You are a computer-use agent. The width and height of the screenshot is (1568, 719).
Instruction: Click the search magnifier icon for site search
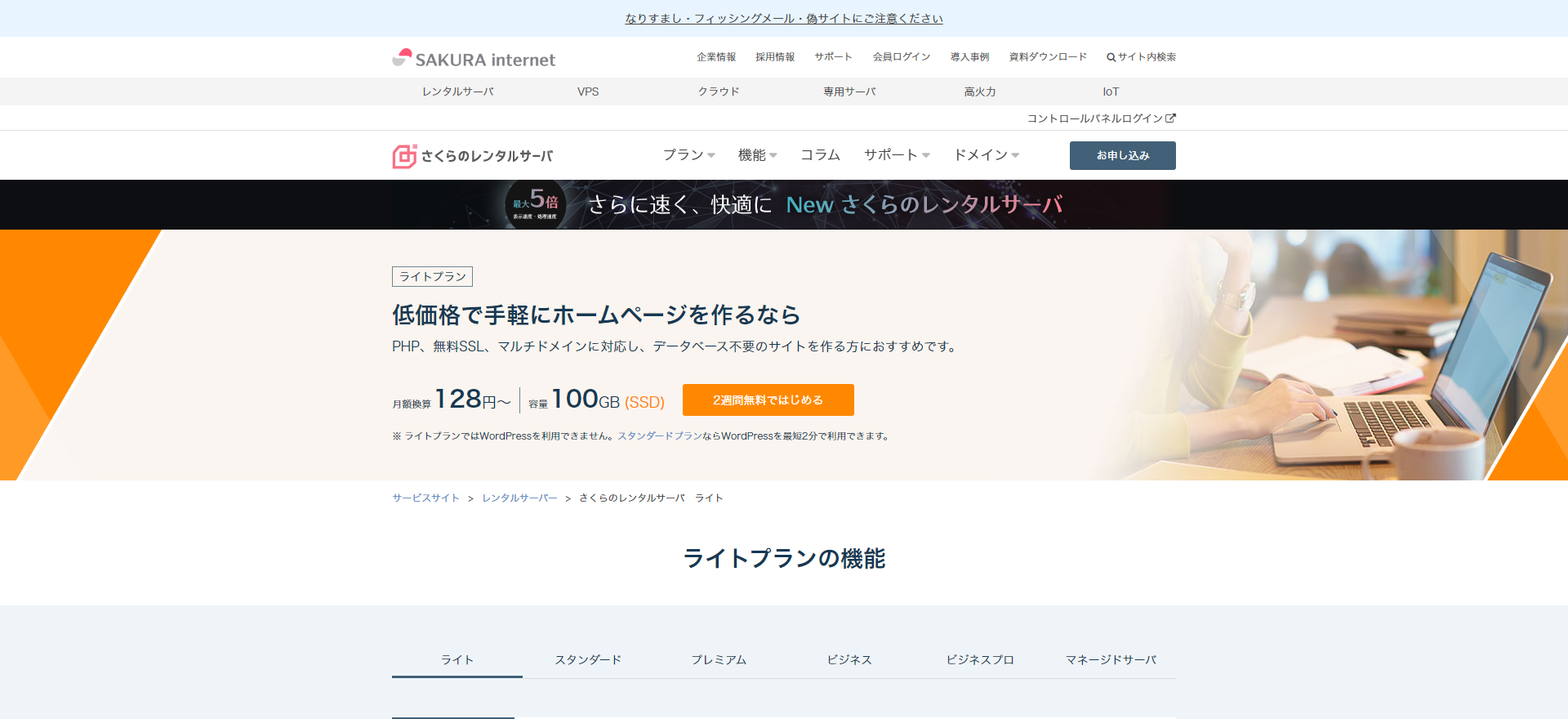(x=1111, y=57)
